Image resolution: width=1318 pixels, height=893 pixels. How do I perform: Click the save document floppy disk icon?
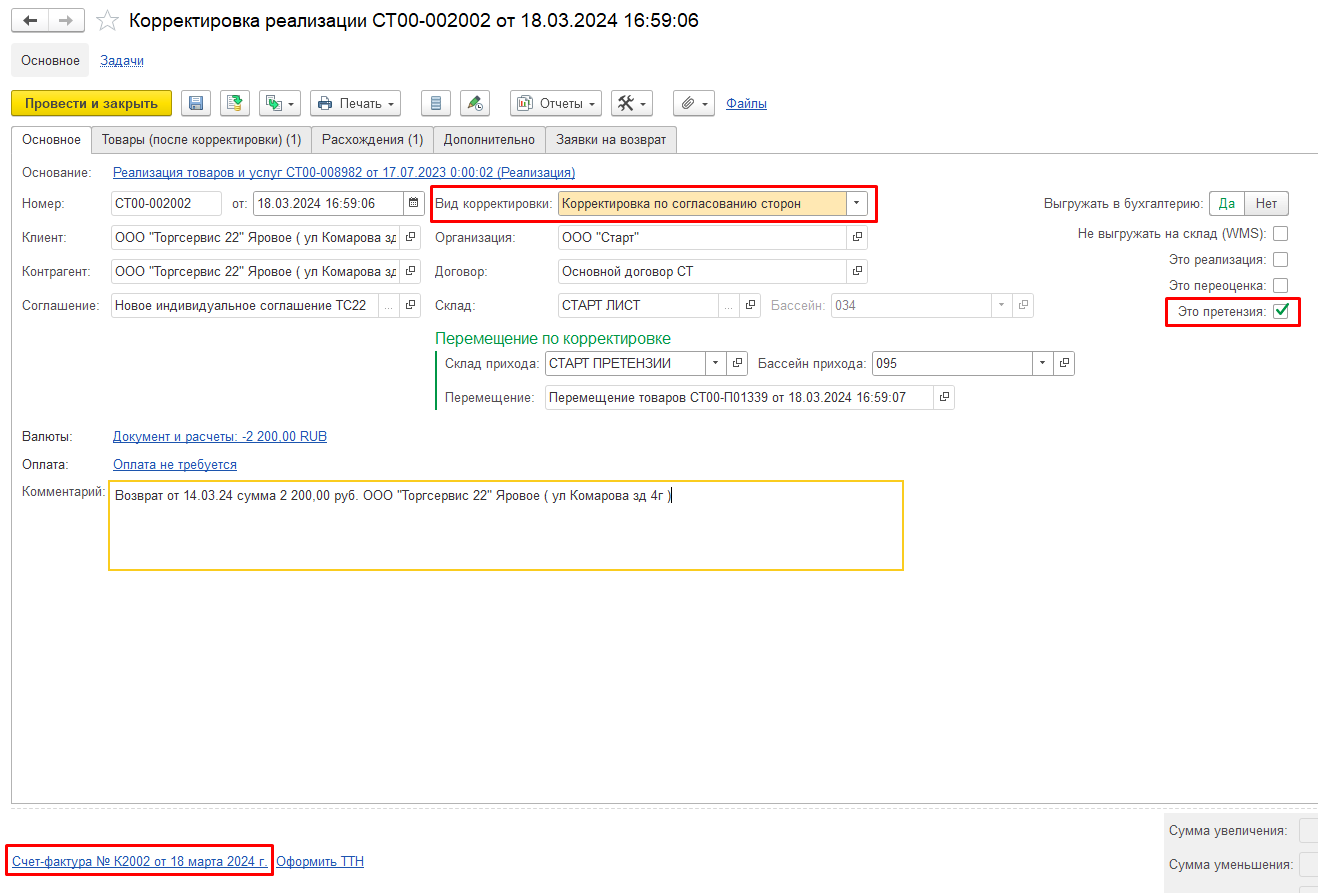coord(196,103)
